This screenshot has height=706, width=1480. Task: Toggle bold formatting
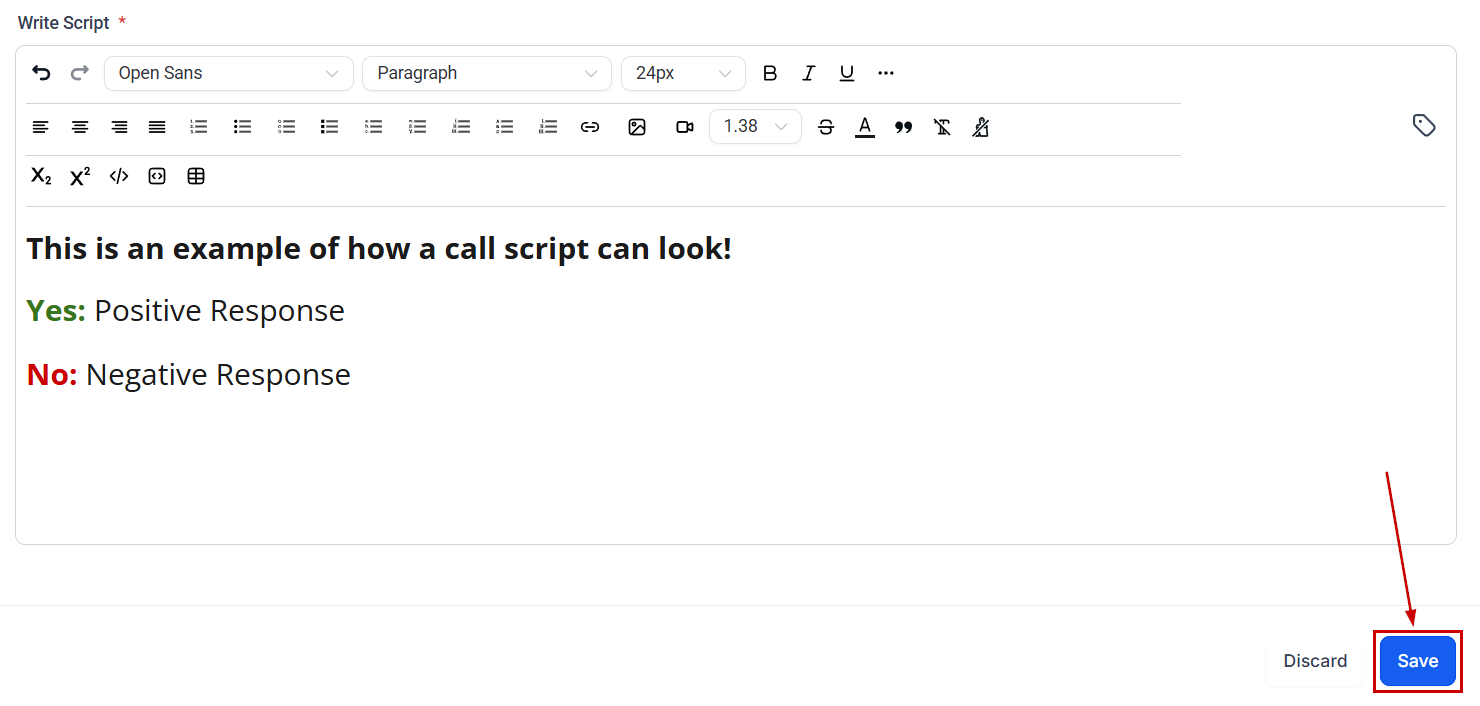pos(770,73)
